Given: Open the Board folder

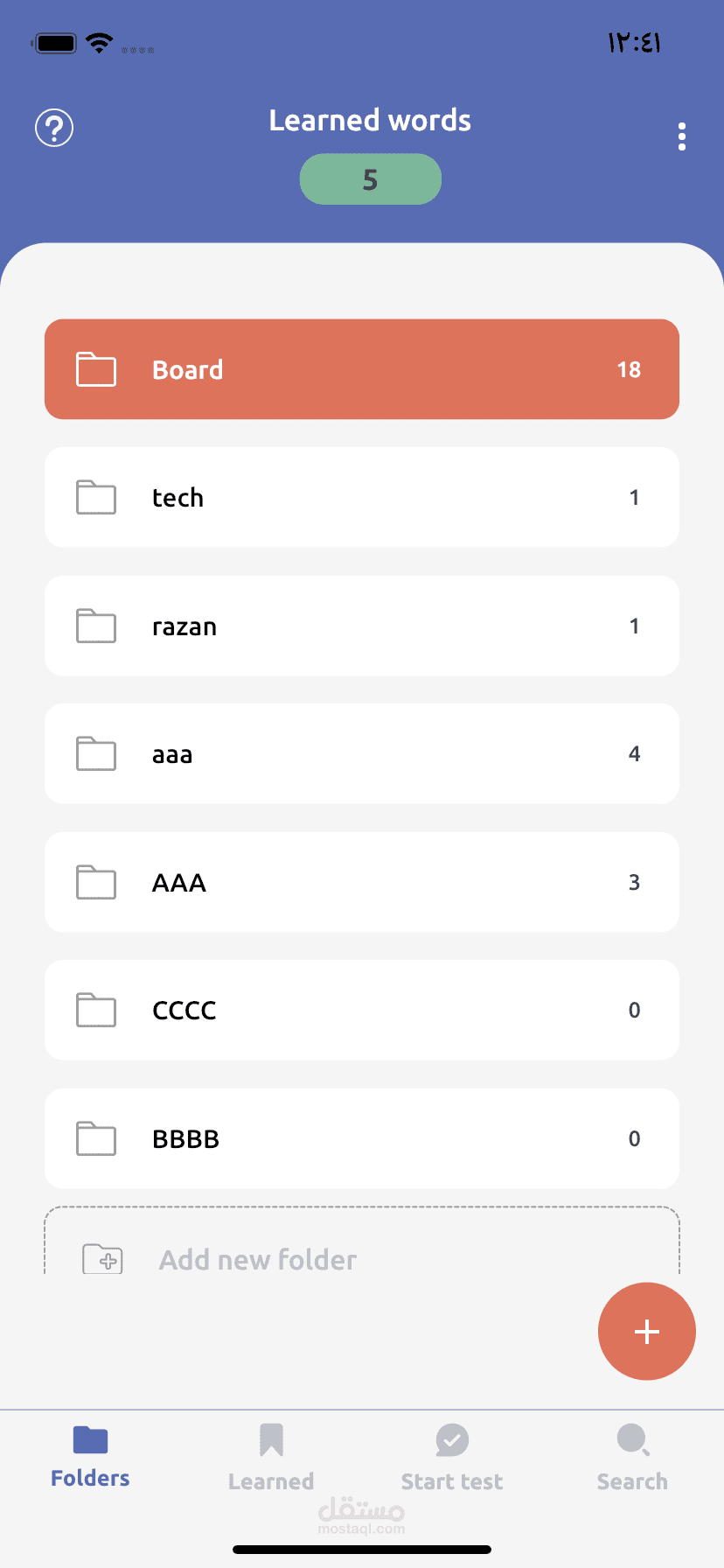Looking at the screenshot, I should point(361,369).
